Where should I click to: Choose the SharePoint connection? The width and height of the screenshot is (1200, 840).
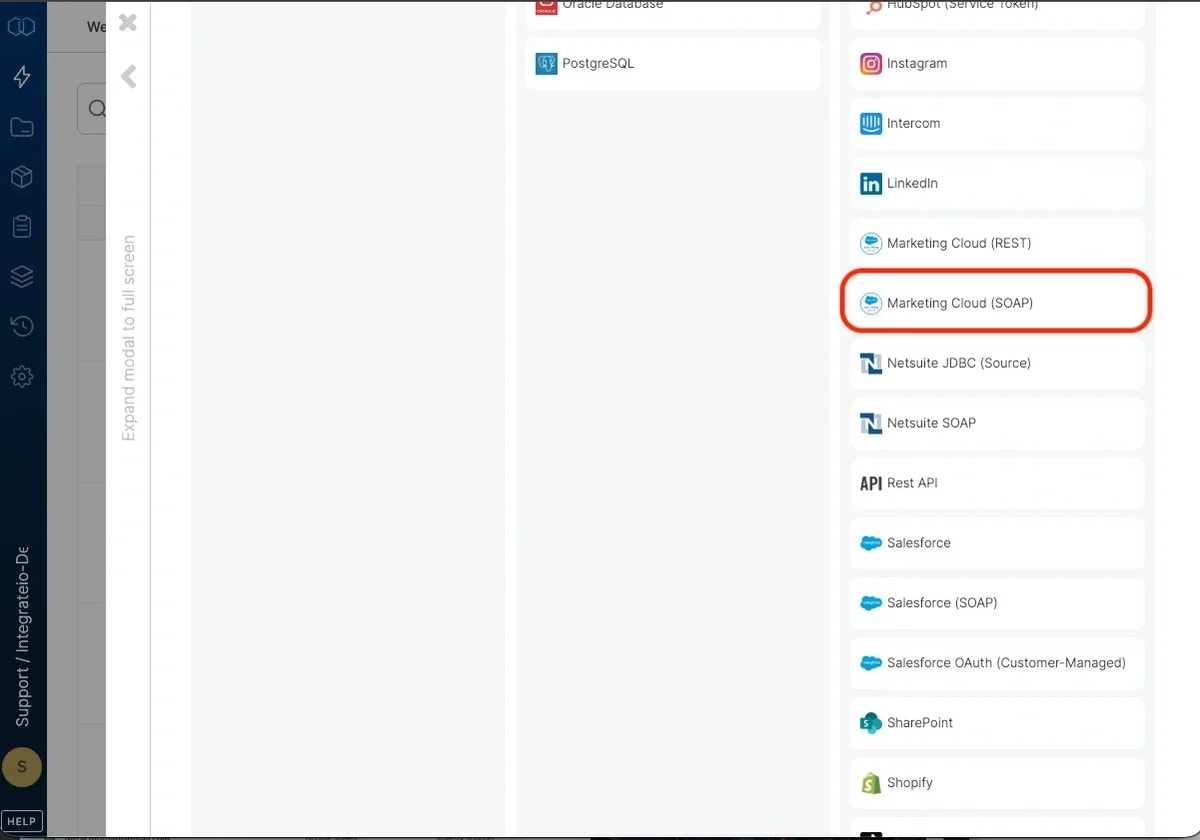pos(998,723)
